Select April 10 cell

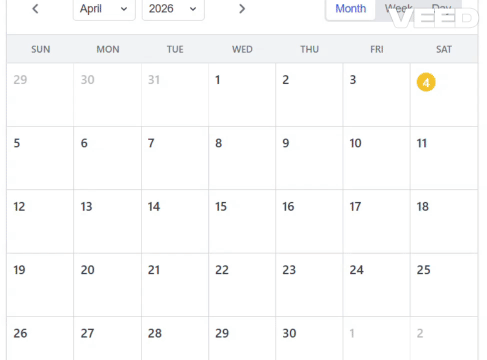point(376,158)
